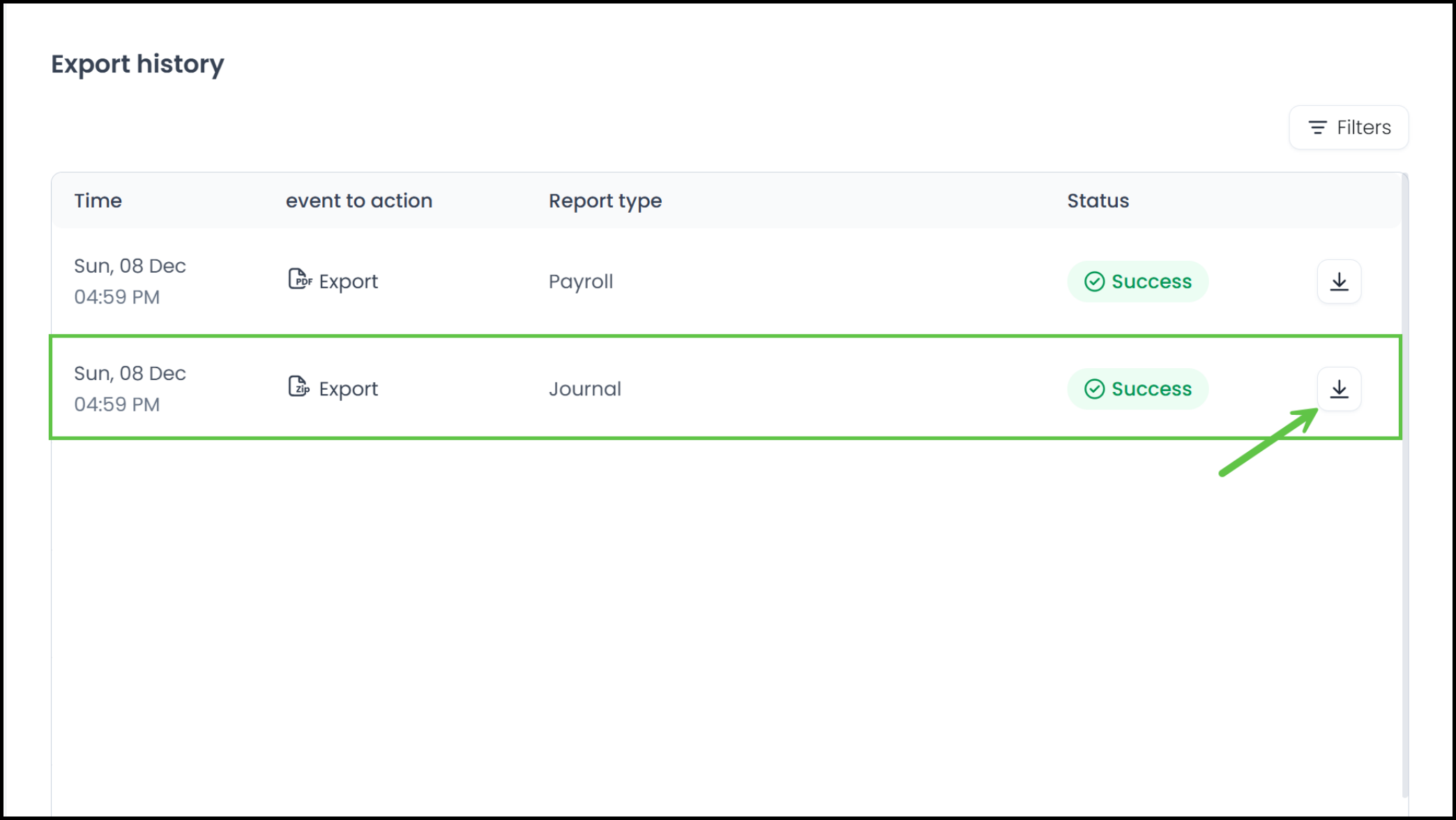Click the Export label in the Payroll row
1456x820 pixels.
pos(349,282)
